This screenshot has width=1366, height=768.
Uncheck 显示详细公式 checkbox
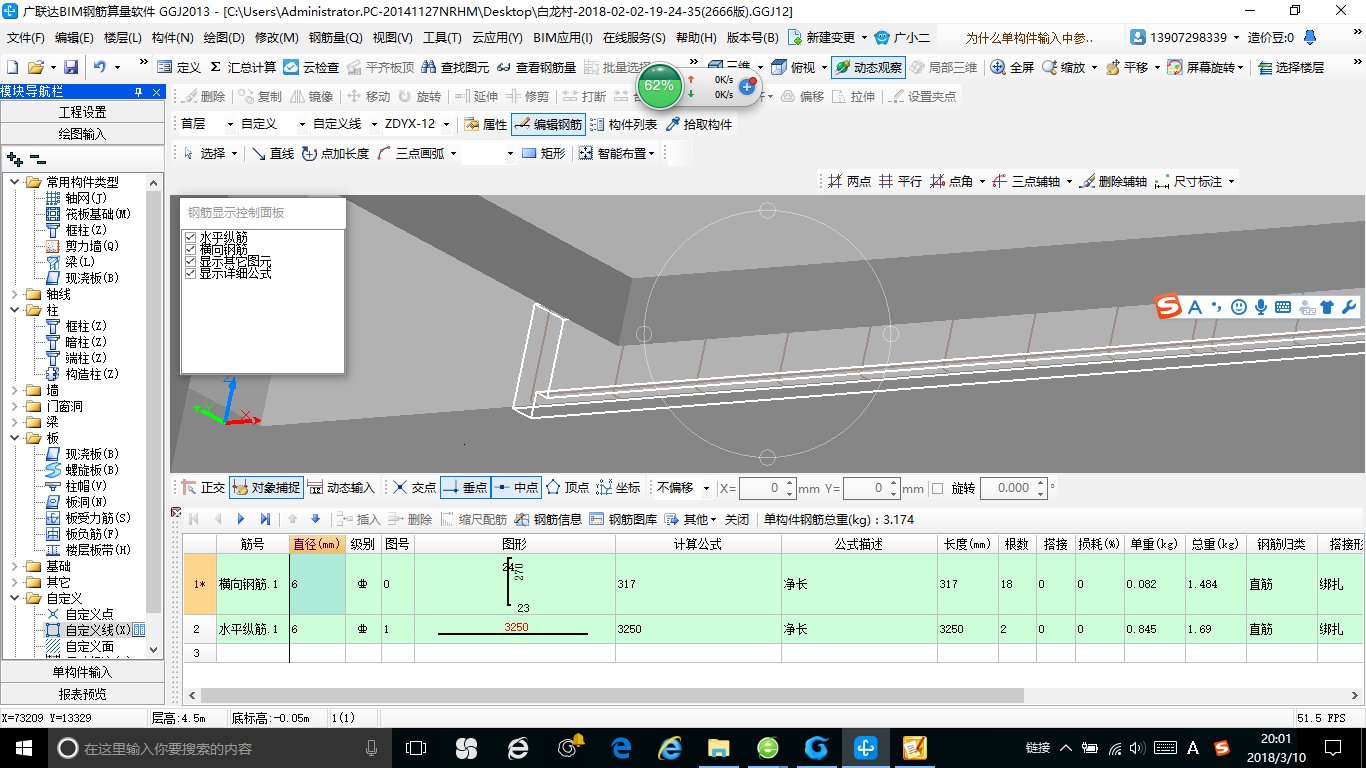pos(190,273)
